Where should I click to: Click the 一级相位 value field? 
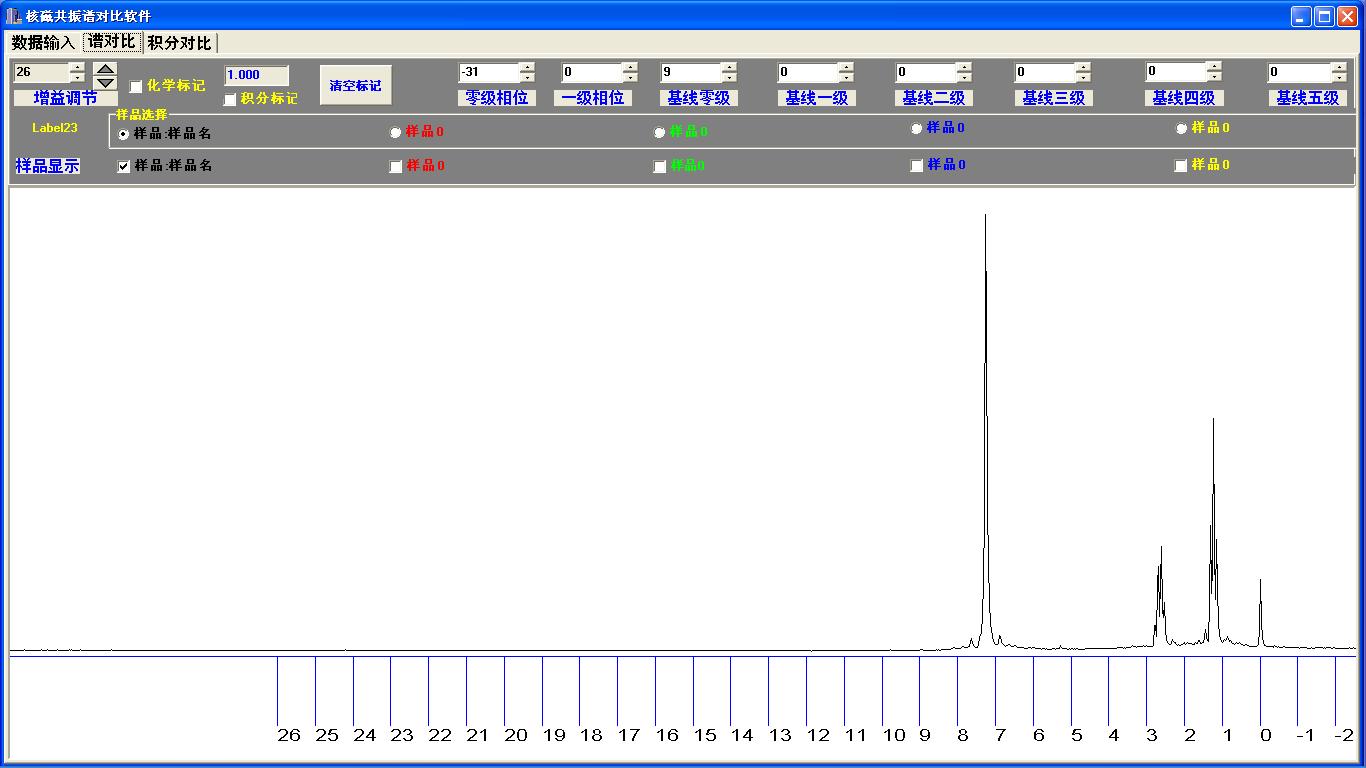(x=591, y=72)
